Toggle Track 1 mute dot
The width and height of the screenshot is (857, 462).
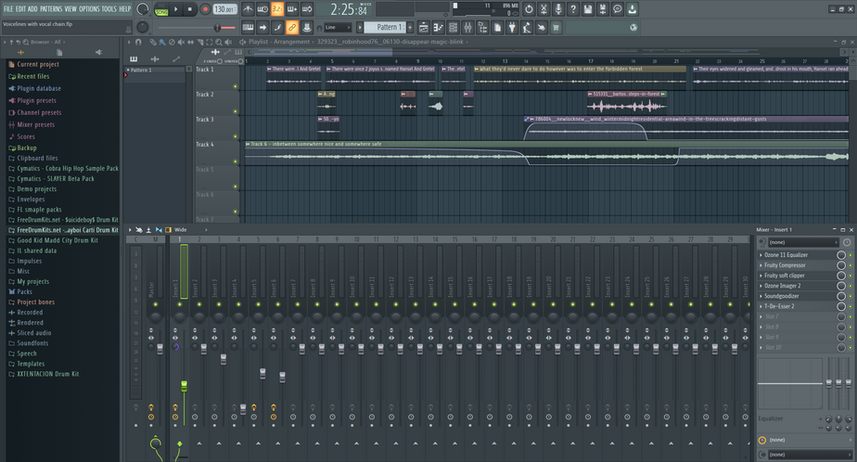click(236, 86)
